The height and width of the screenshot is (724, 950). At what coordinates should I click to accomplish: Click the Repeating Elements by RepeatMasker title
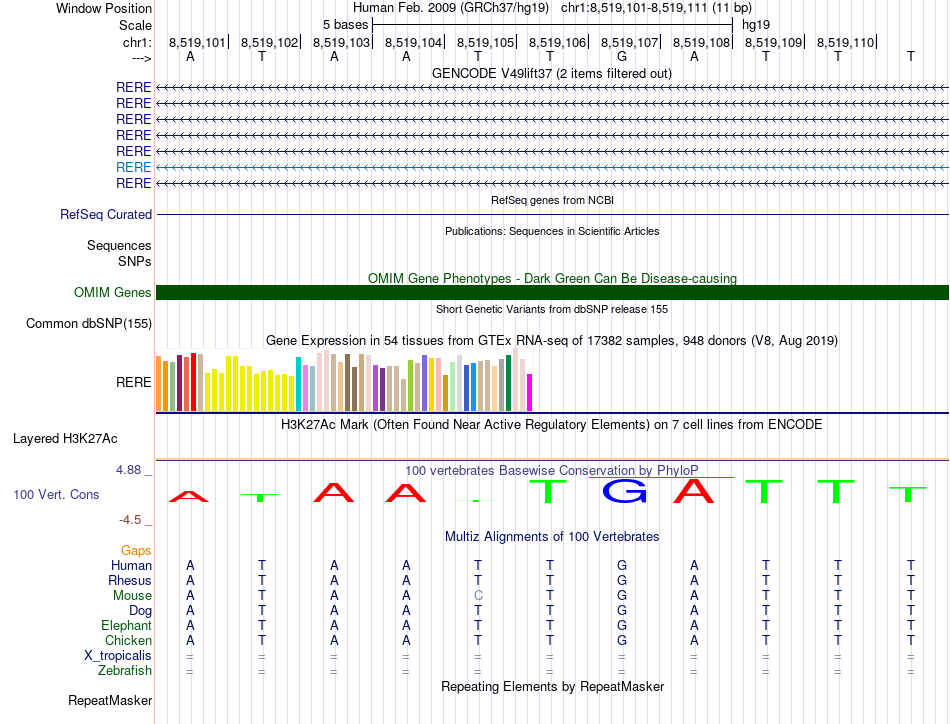pyautogui.click(x=552, y=686)
